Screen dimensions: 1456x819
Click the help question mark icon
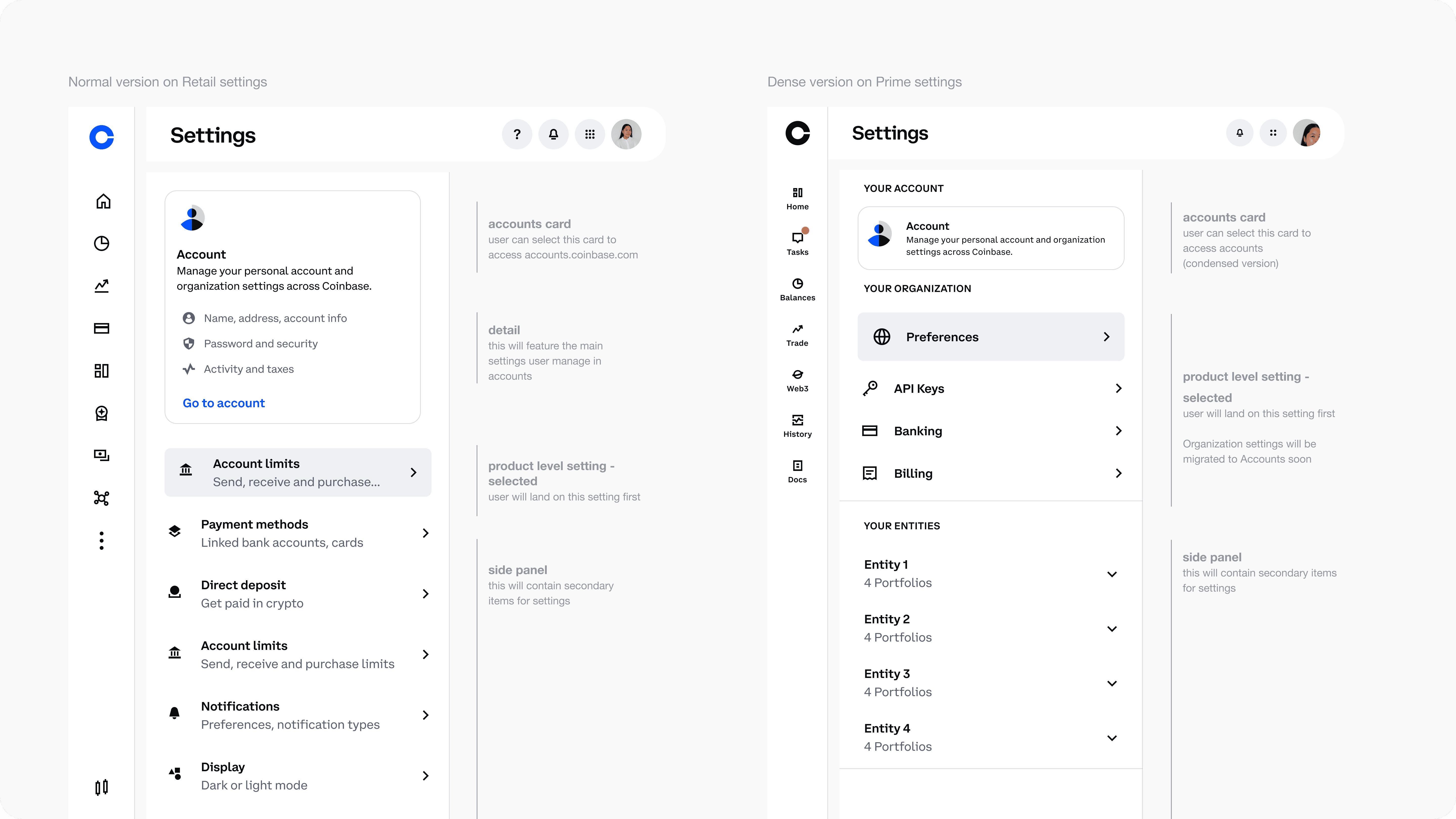click(x=517, y=134)
